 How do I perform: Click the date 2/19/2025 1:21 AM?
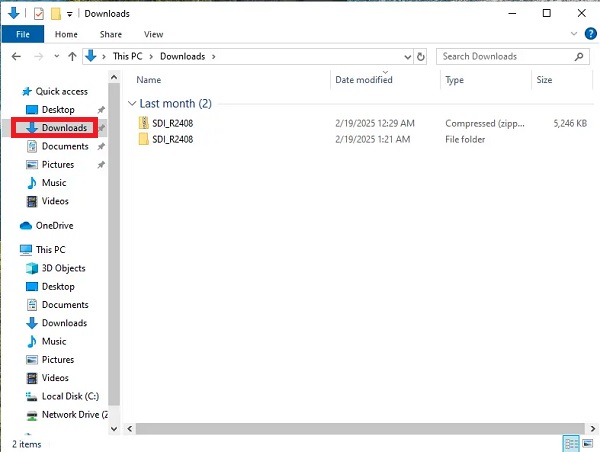point(372,139)
